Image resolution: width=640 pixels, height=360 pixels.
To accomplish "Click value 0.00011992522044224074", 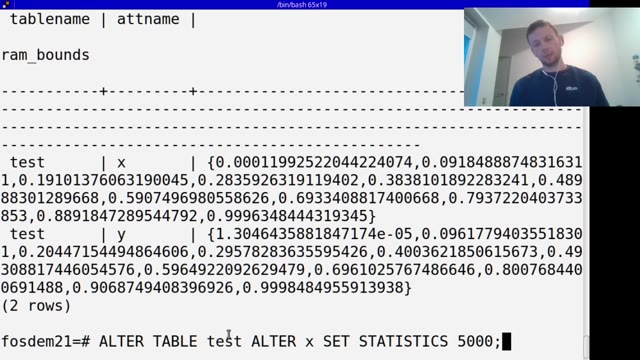I will coord(313,162).
